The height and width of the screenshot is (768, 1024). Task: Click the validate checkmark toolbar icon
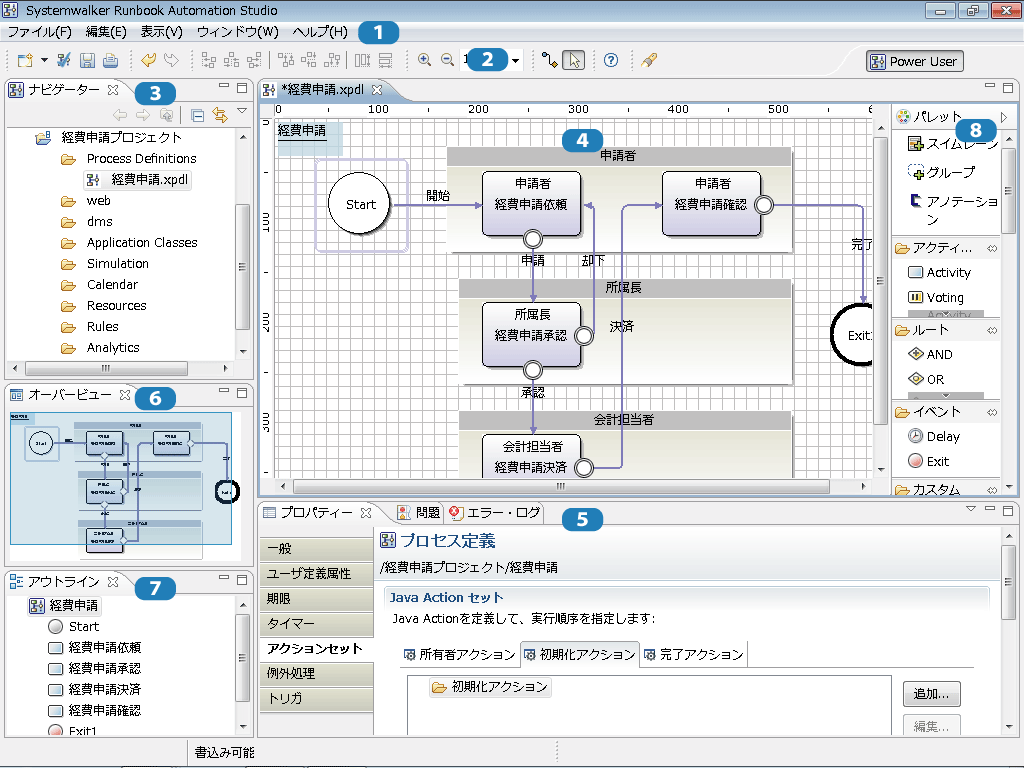tap(63, 61)
